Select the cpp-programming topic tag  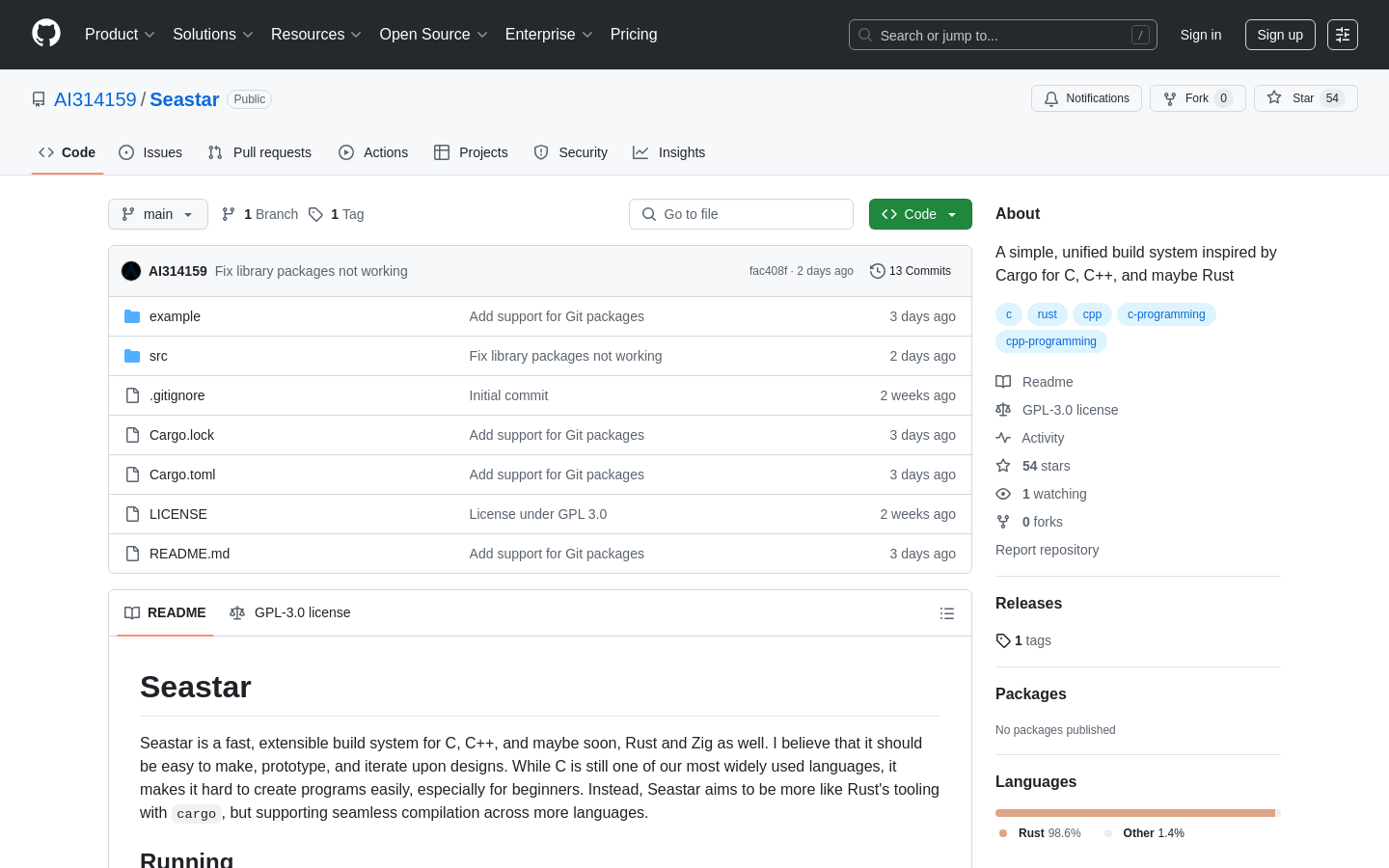pyautogui.click(x=1051, y=341)
